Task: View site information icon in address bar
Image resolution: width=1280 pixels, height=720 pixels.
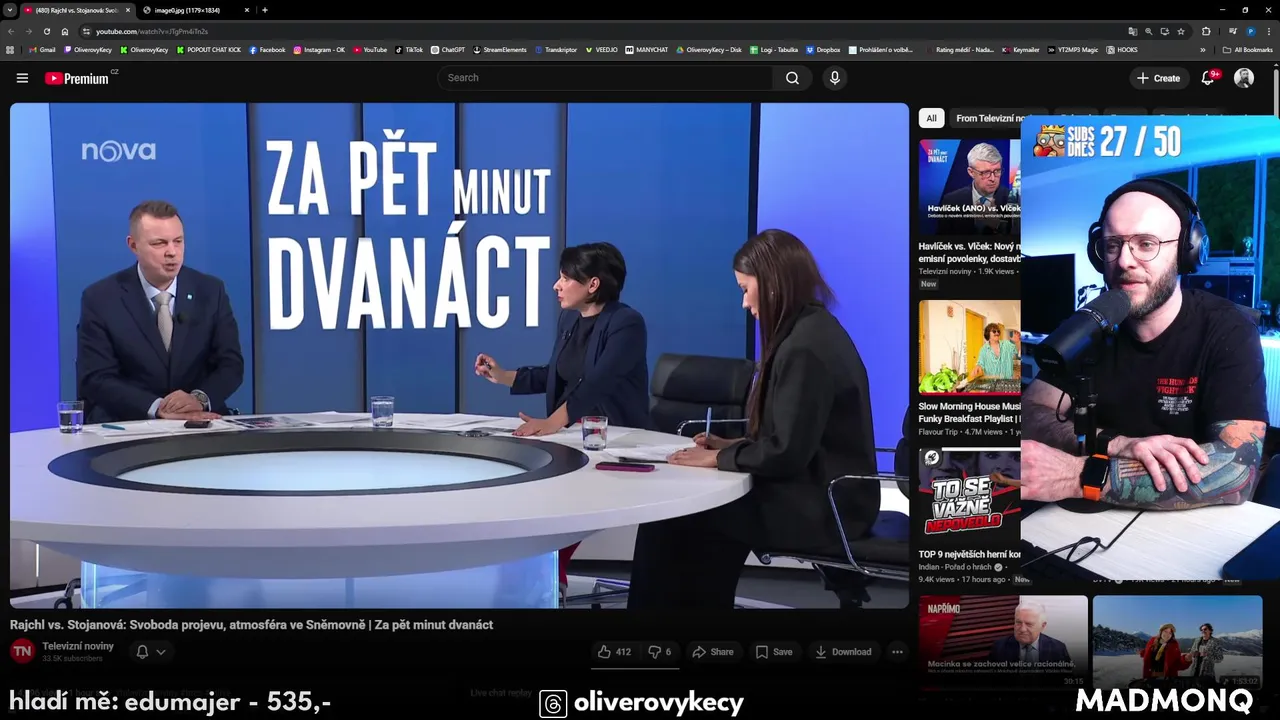Action: pos(86,31)
